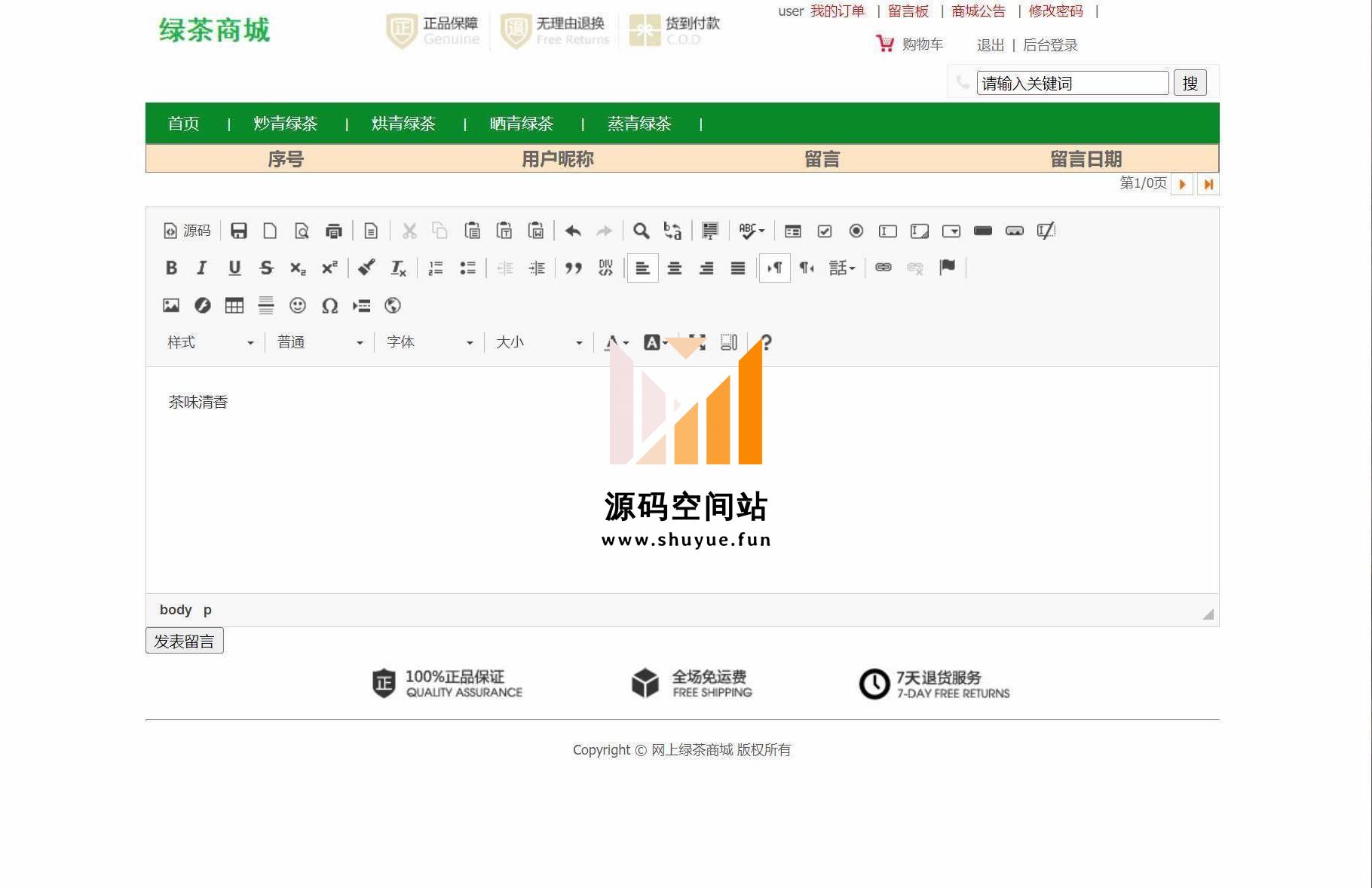Select Center alignment

click(x=675, y=268)
